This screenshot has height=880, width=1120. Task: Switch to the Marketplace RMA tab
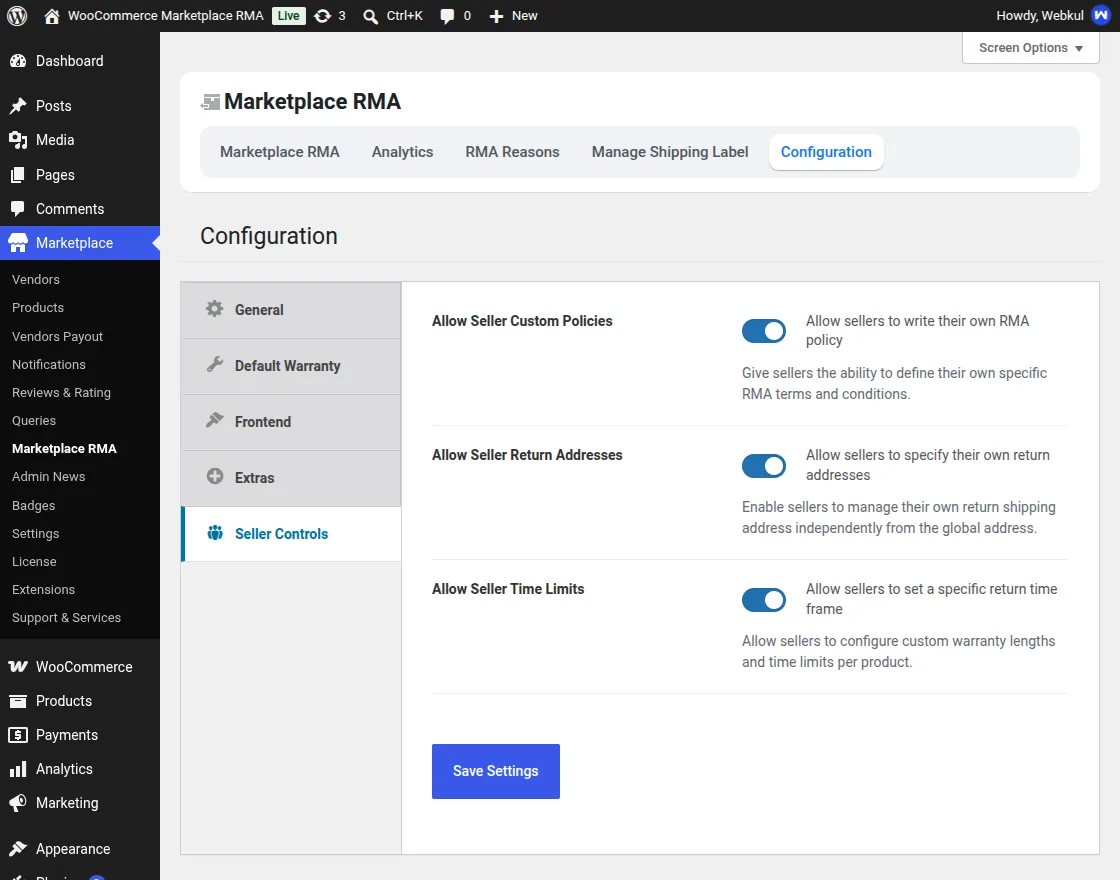(279, 152)
